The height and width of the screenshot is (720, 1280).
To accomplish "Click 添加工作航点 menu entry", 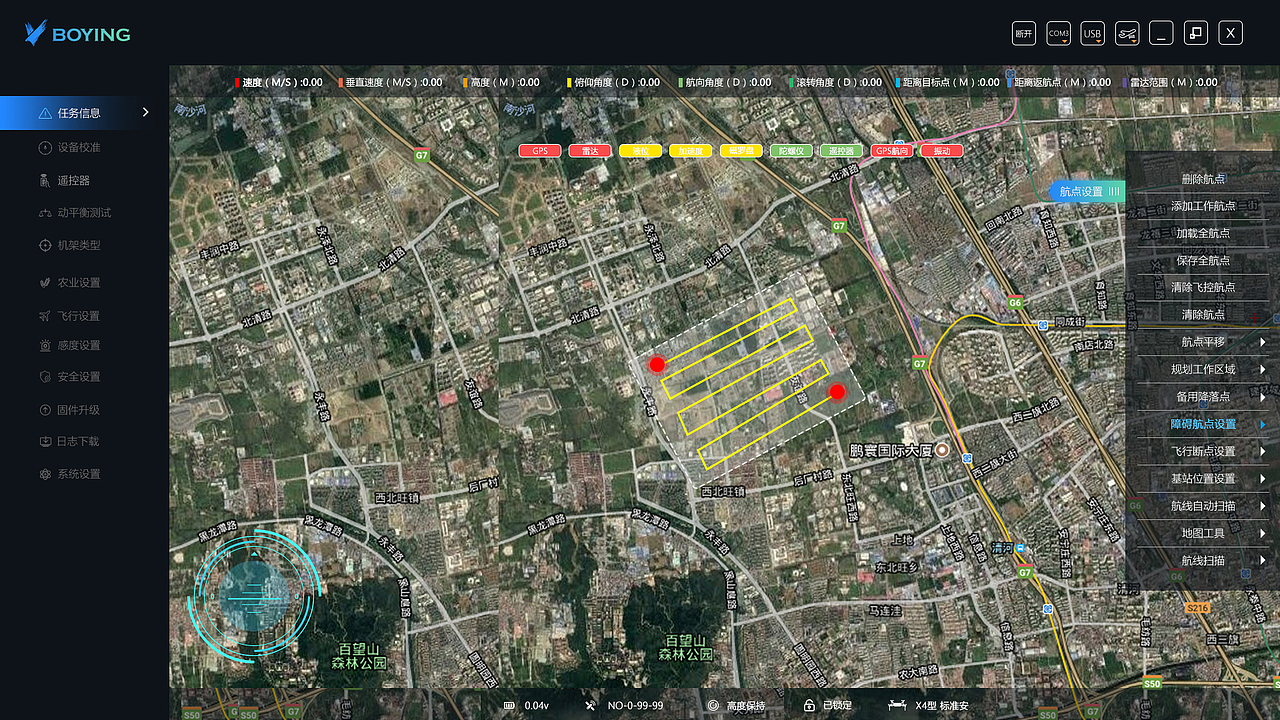I will pyautogui.click(x=1203, y=206).
